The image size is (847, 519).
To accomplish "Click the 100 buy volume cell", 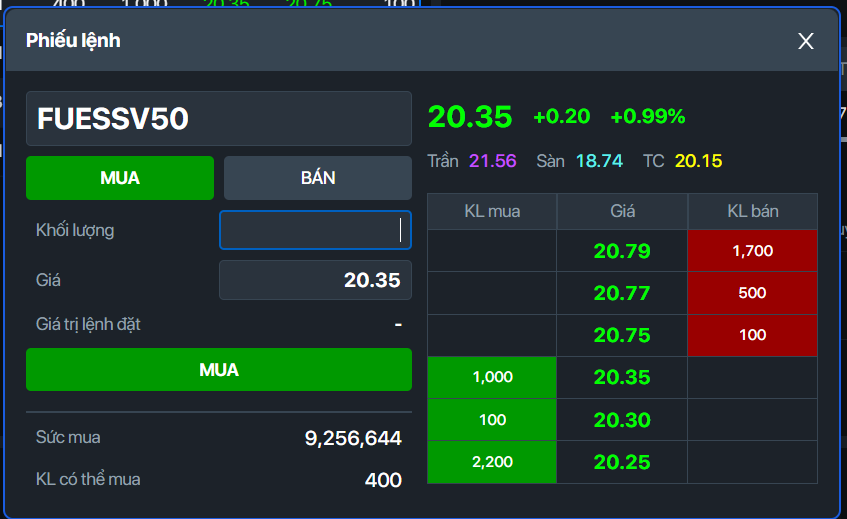I will click(x=492, y=420).
